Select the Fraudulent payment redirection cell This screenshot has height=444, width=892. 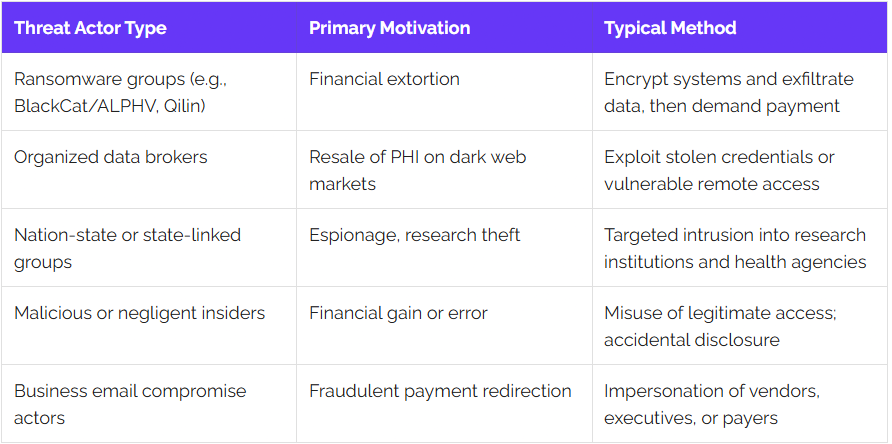(x=444, y=404)
